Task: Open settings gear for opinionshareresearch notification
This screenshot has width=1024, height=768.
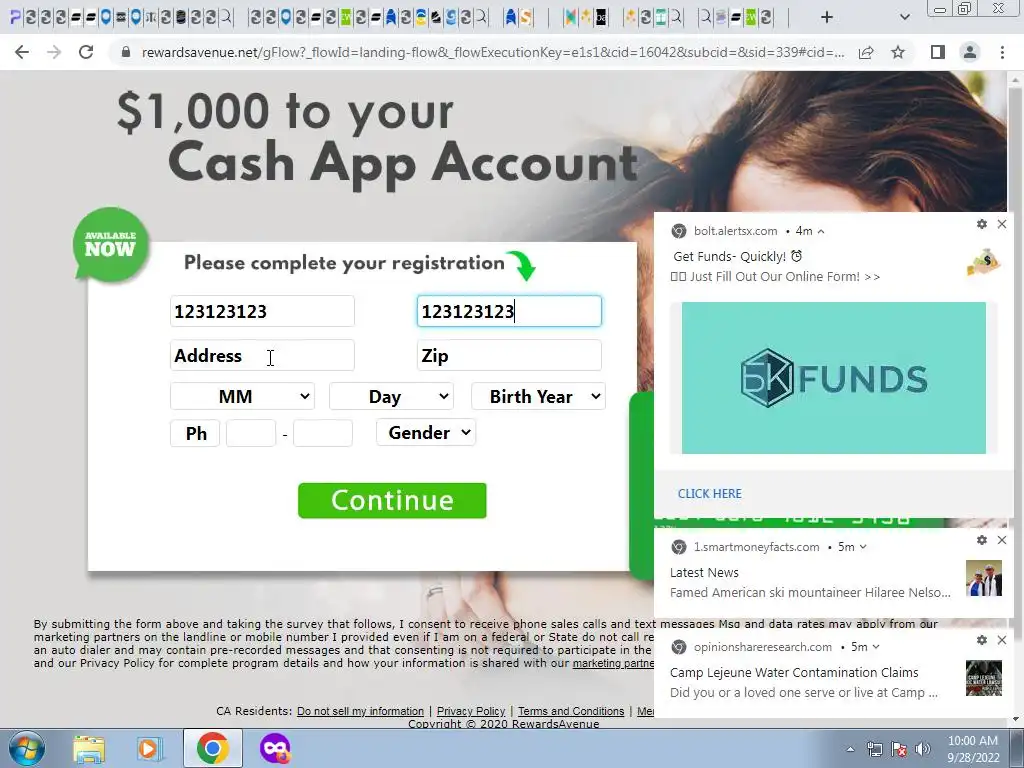Action: pos(982,640)
